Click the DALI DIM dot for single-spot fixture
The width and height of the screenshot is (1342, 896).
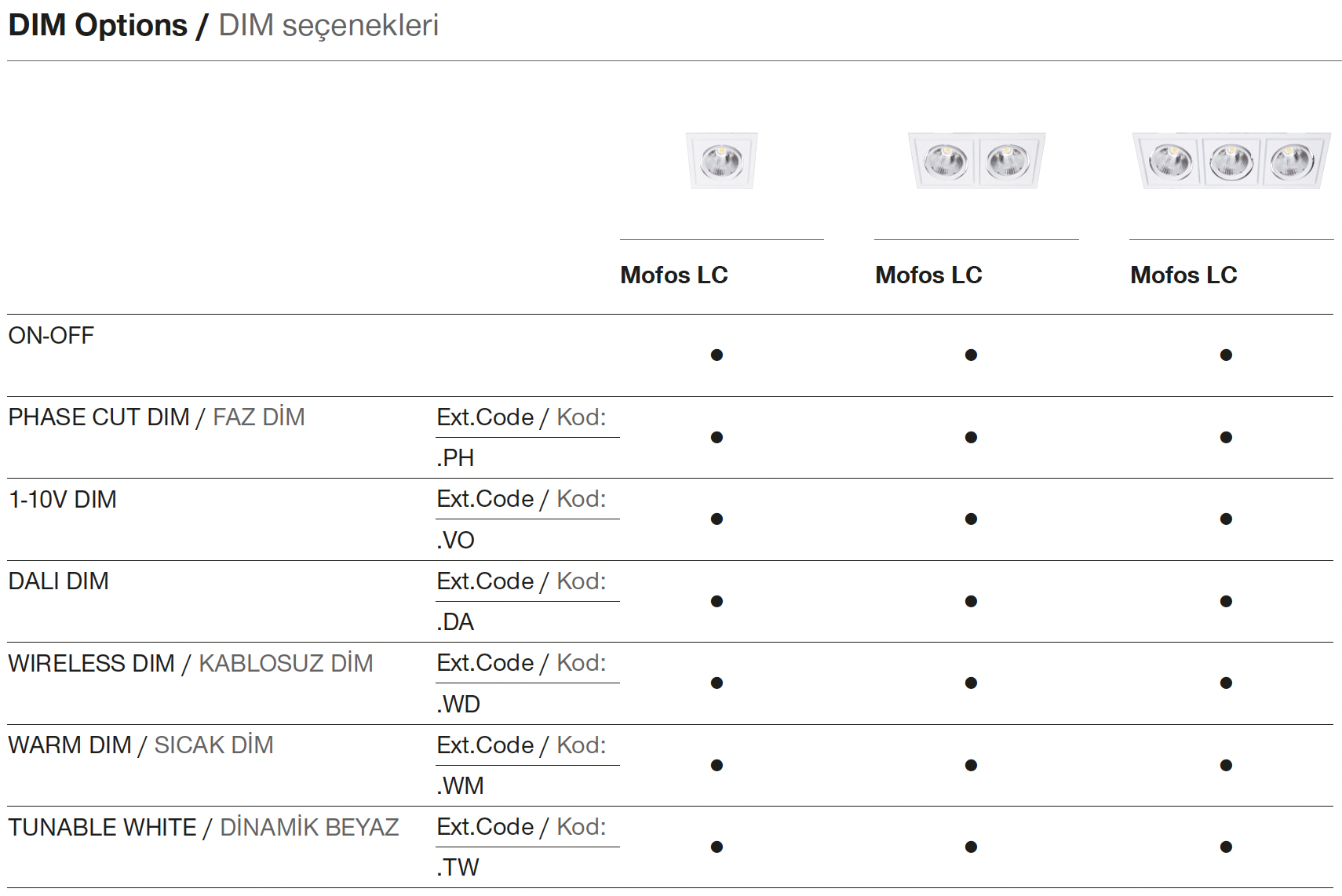tap(717, 602)
